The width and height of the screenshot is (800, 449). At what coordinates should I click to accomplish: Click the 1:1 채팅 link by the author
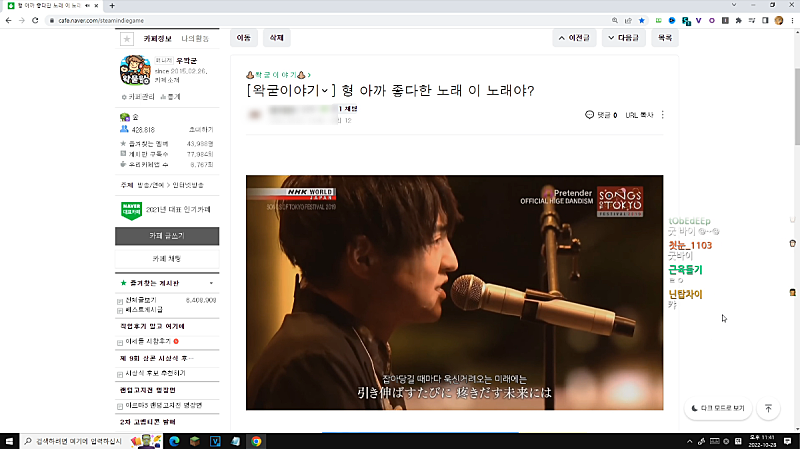(x=348, y=109)
